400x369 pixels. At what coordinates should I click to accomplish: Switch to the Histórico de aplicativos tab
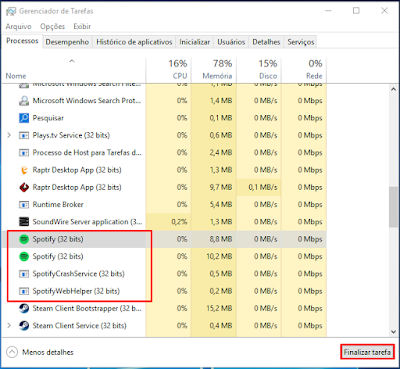pos(134,42)
